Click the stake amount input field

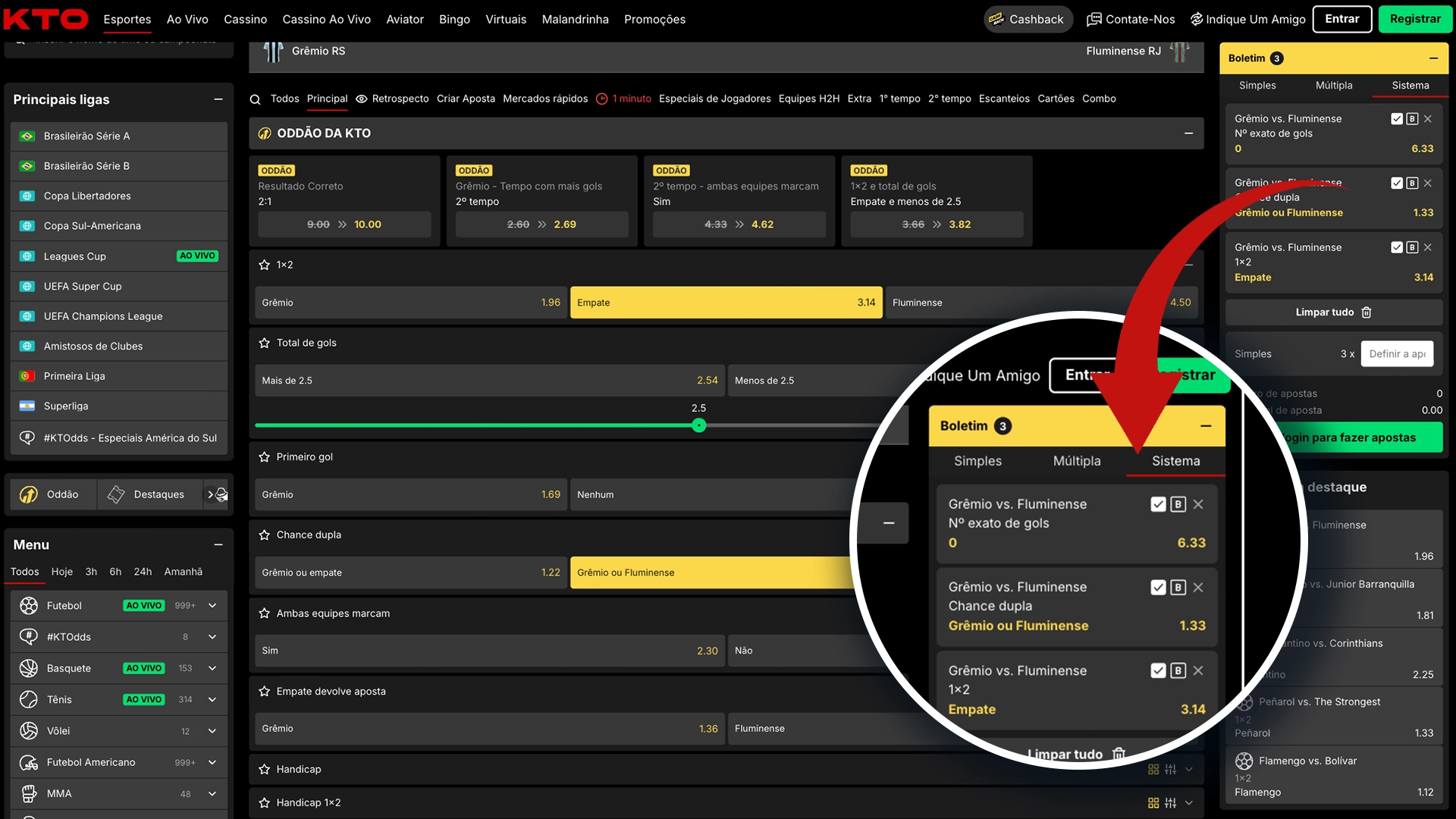[1397, 354]
